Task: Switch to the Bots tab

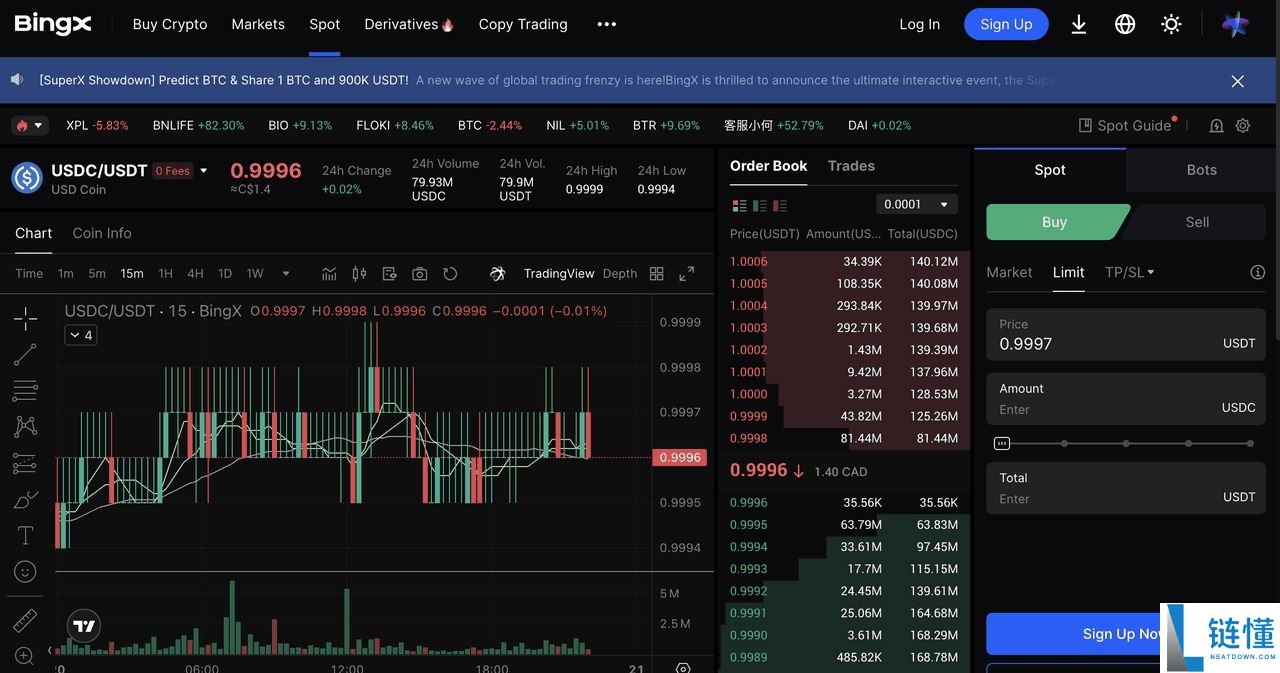Action: tap(1202, 170)
